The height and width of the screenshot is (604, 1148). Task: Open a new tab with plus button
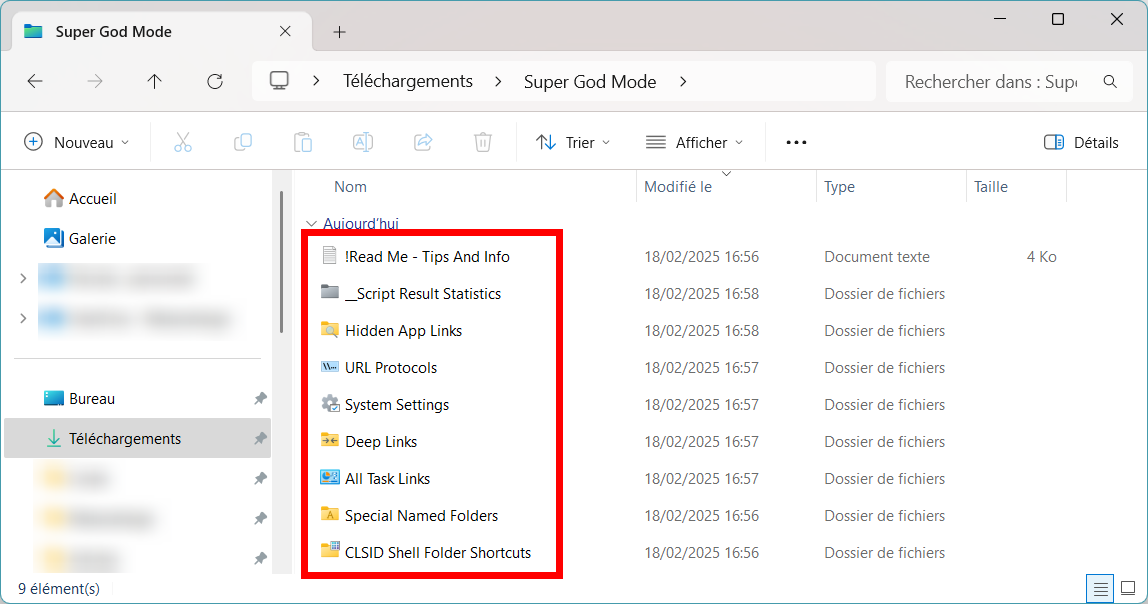(x=339, y=31)
